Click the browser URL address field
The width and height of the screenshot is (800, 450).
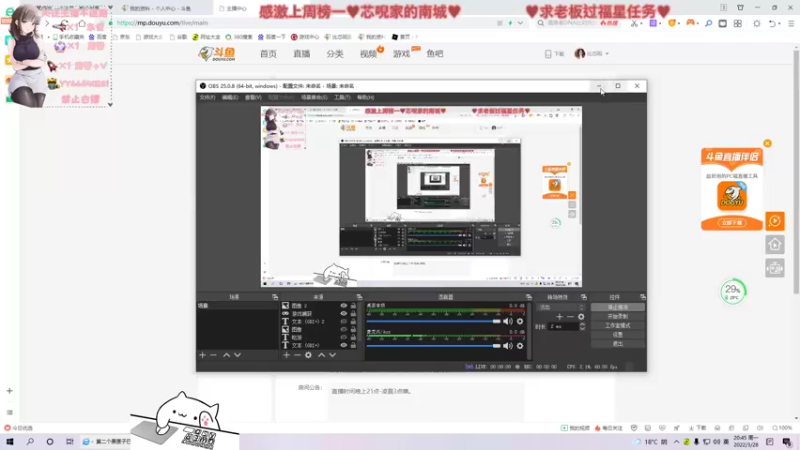tap(306, 23)
